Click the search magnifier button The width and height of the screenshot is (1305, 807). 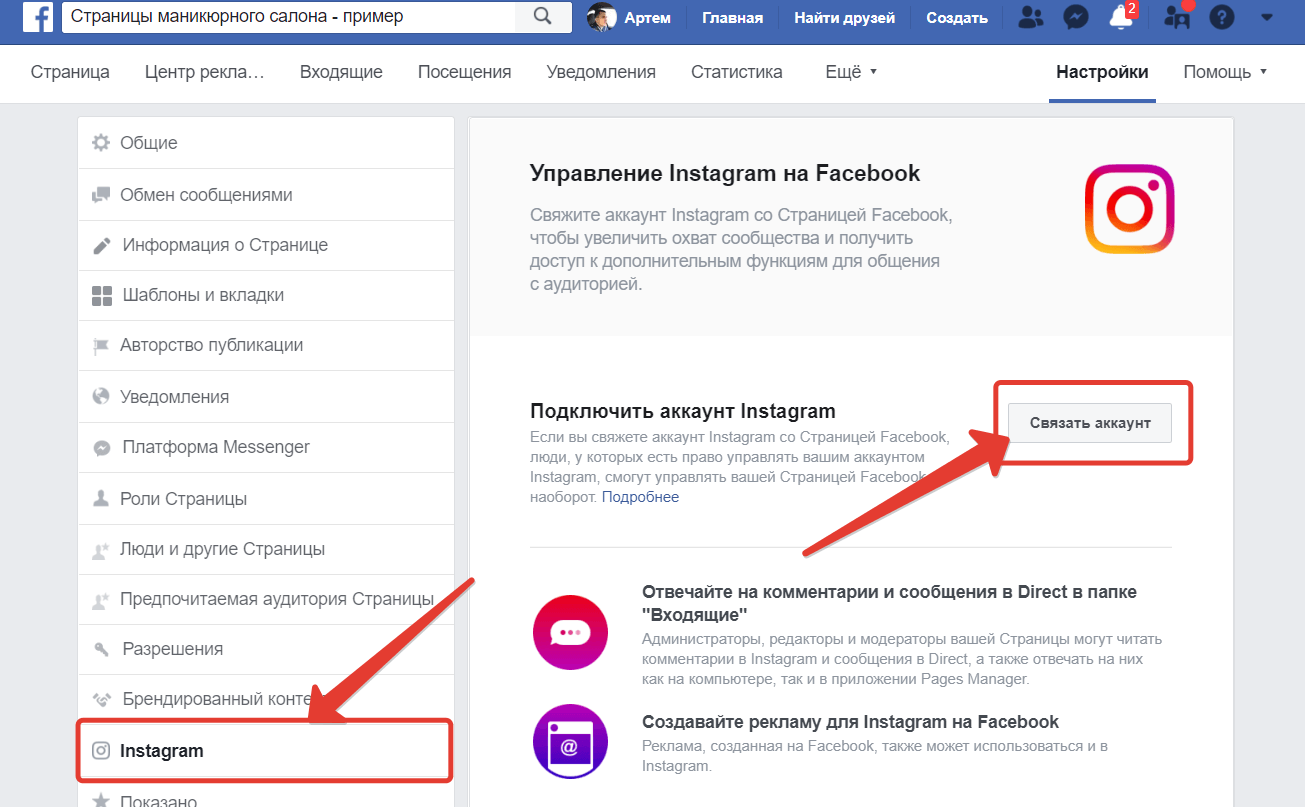[543, 17]
